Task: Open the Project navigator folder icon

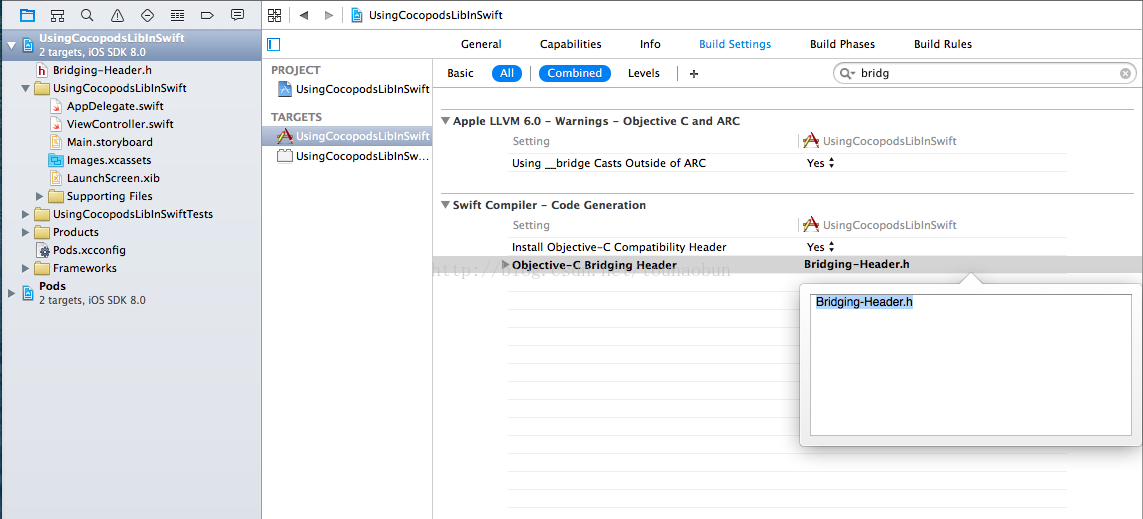Action: tap(27, 15)
